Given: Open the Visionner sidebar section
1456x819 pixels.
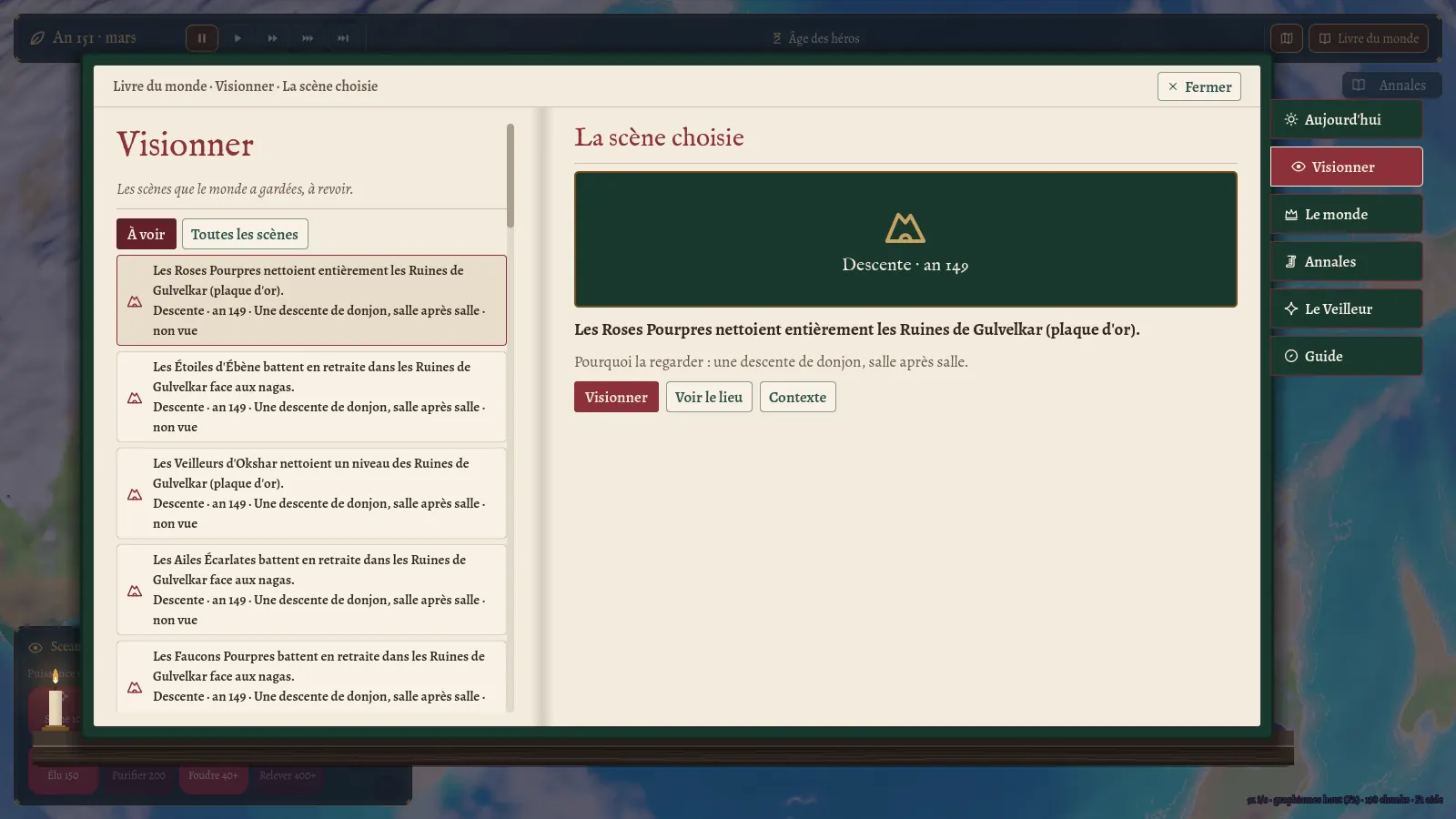Looking at the screenshot, I should 1346,167.
